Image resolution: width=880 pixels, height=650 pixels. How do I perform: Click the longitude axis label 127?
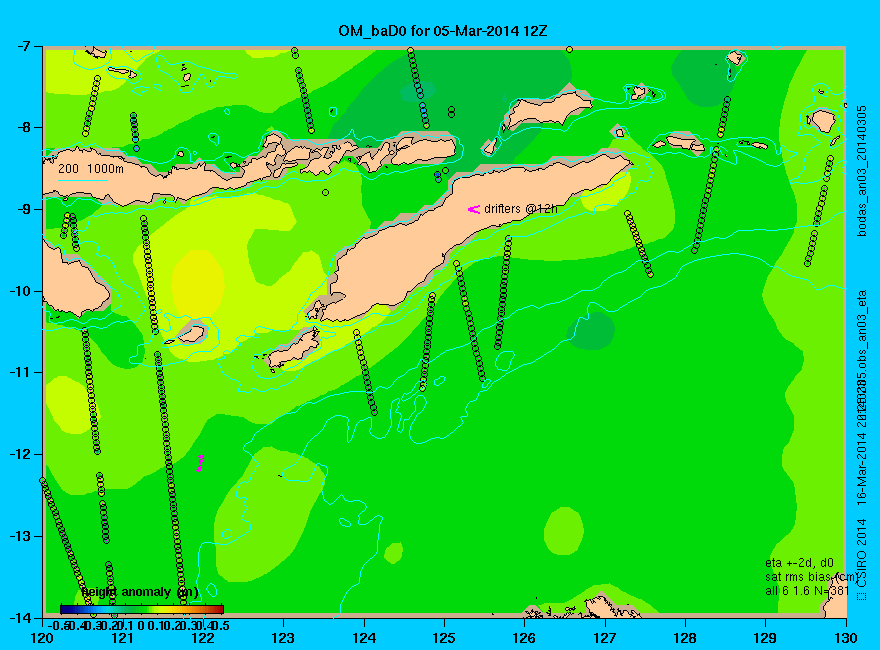tap(605, 638)
